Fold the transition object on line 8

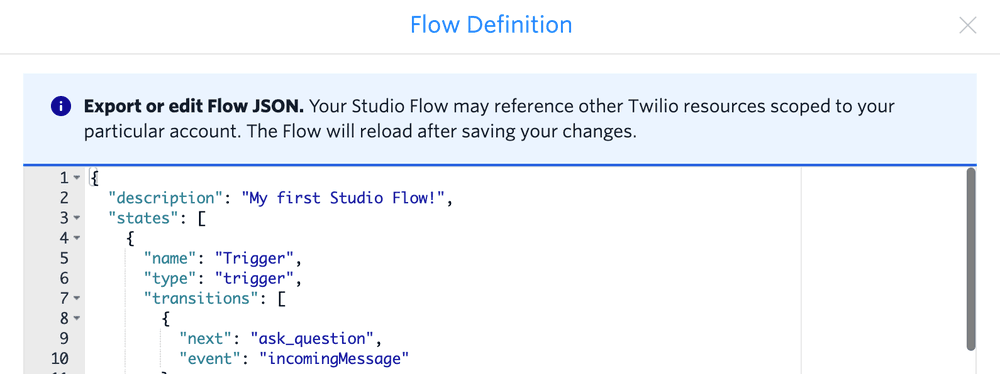77,318
